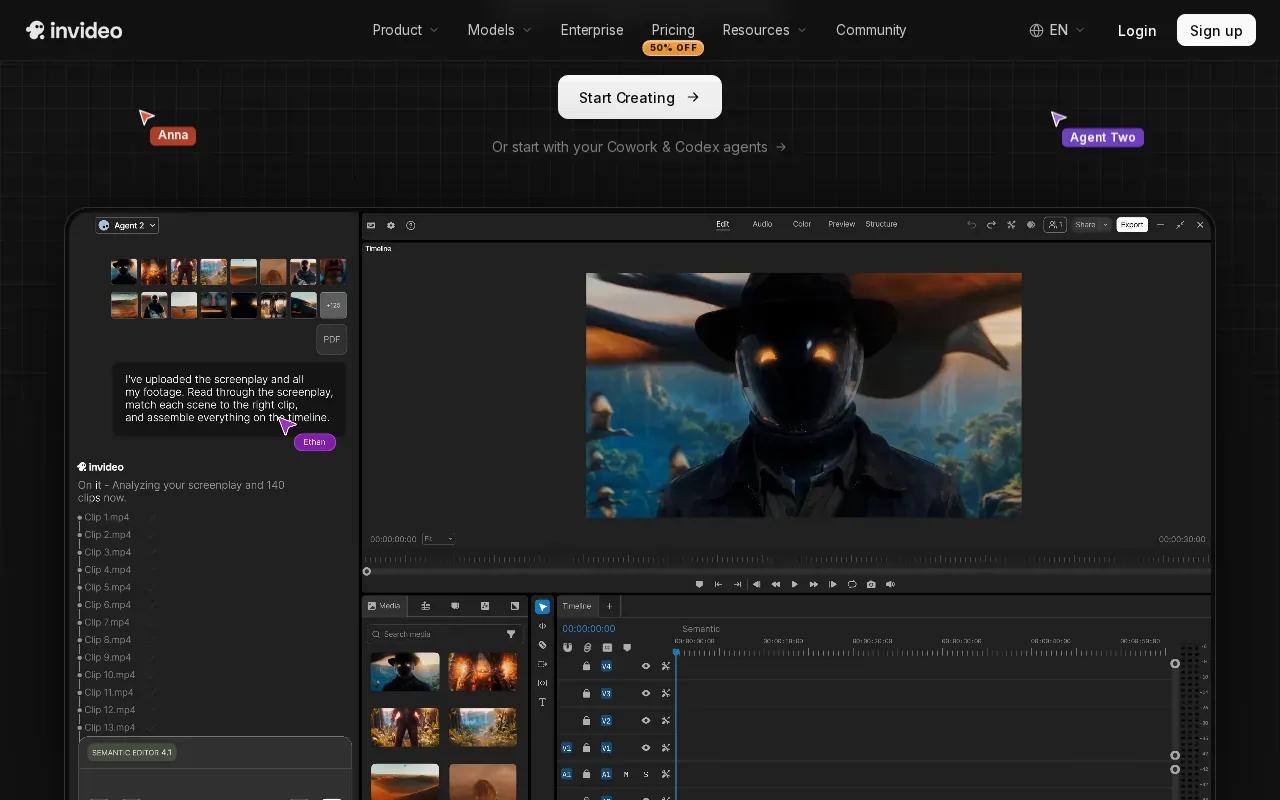
Task: Toggle visibility eye of track V3
Action: 646,693
